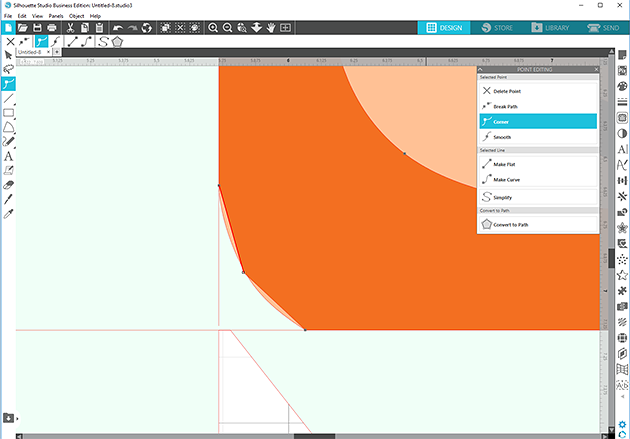
Task: Click the Zoom In magnifier icon
Action: 213,28
